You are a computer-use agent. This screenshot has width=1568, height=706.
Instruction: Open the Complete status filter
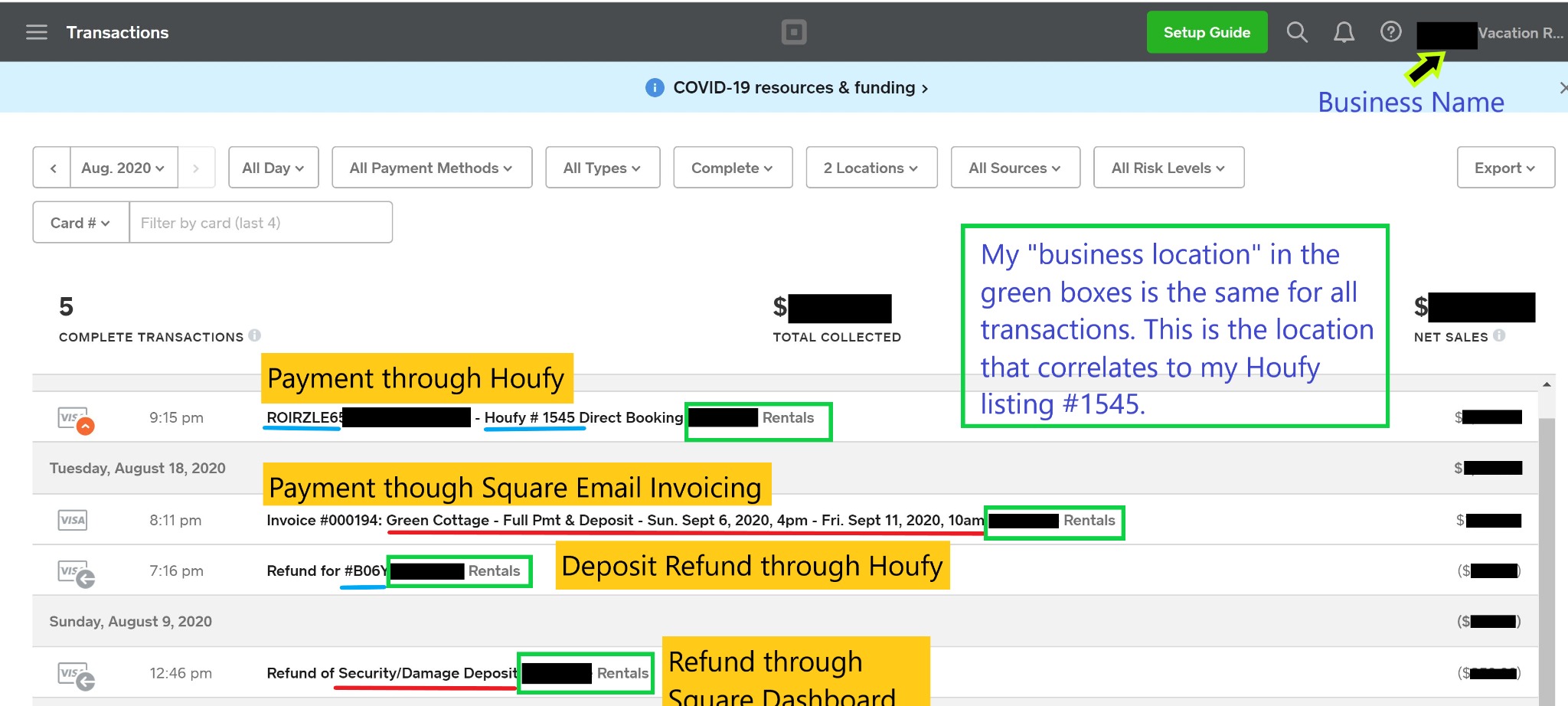733,168
